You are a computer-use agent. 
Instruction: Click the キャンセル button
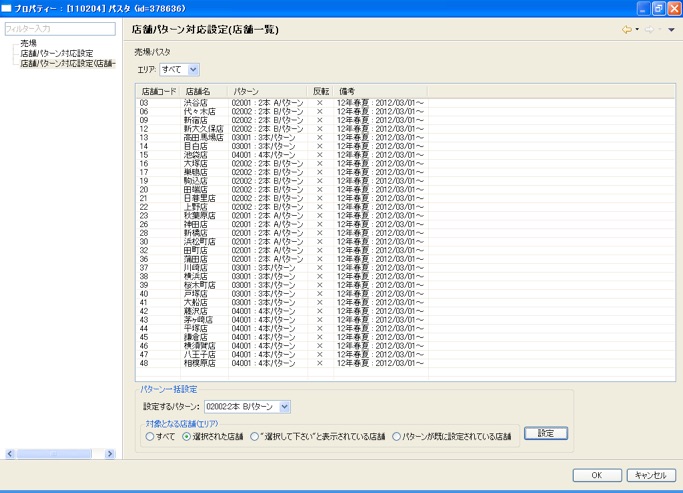tap(649, 475)
